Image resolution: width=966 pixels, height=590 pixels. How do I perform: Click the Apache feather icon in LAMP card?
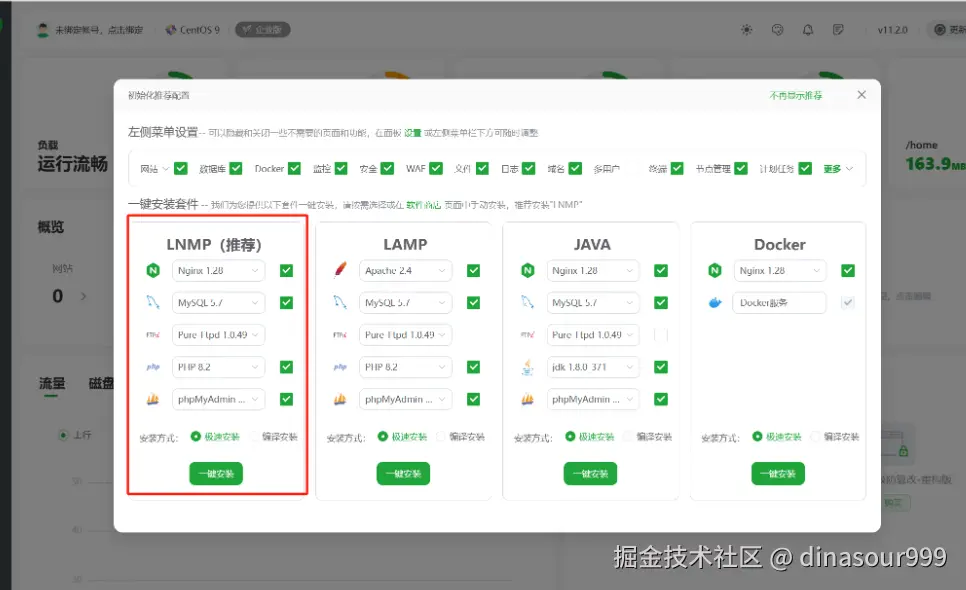coord(340,270)
